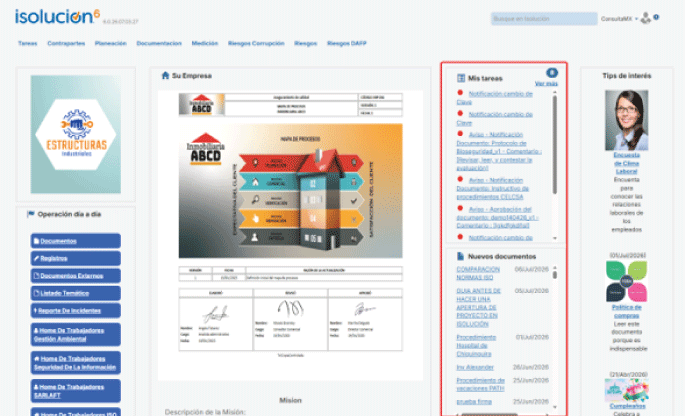Open the Encuesta de Clima Laboral photo
The width and height of the screenshot is (685, 416).
click(x=626, y=120)
